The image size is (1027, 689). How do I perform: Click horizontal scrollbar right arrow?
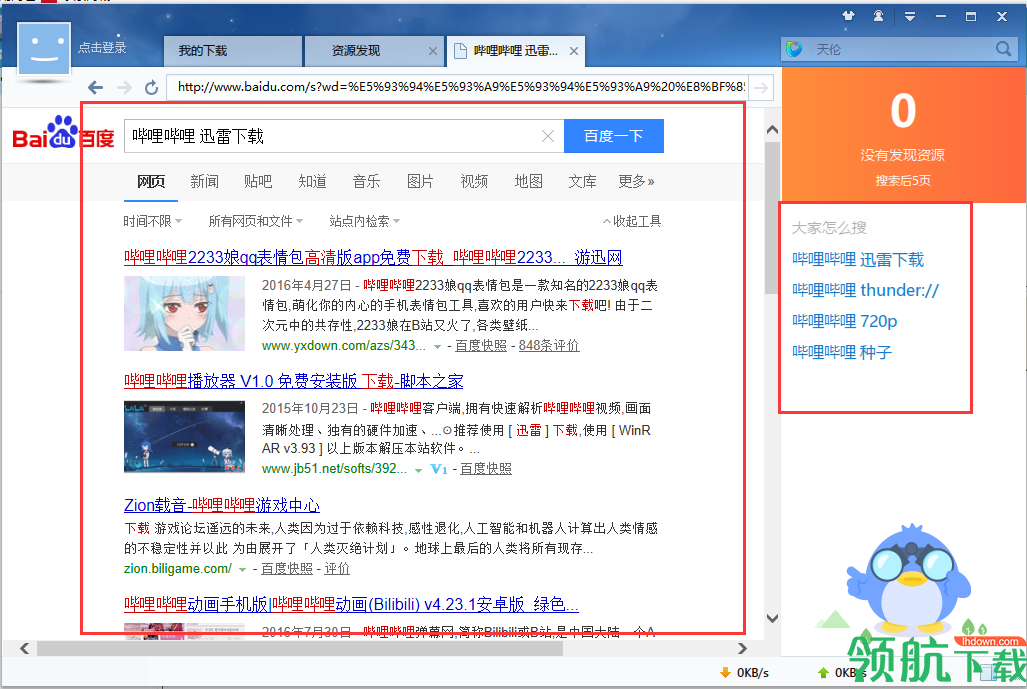coord(742,648)
